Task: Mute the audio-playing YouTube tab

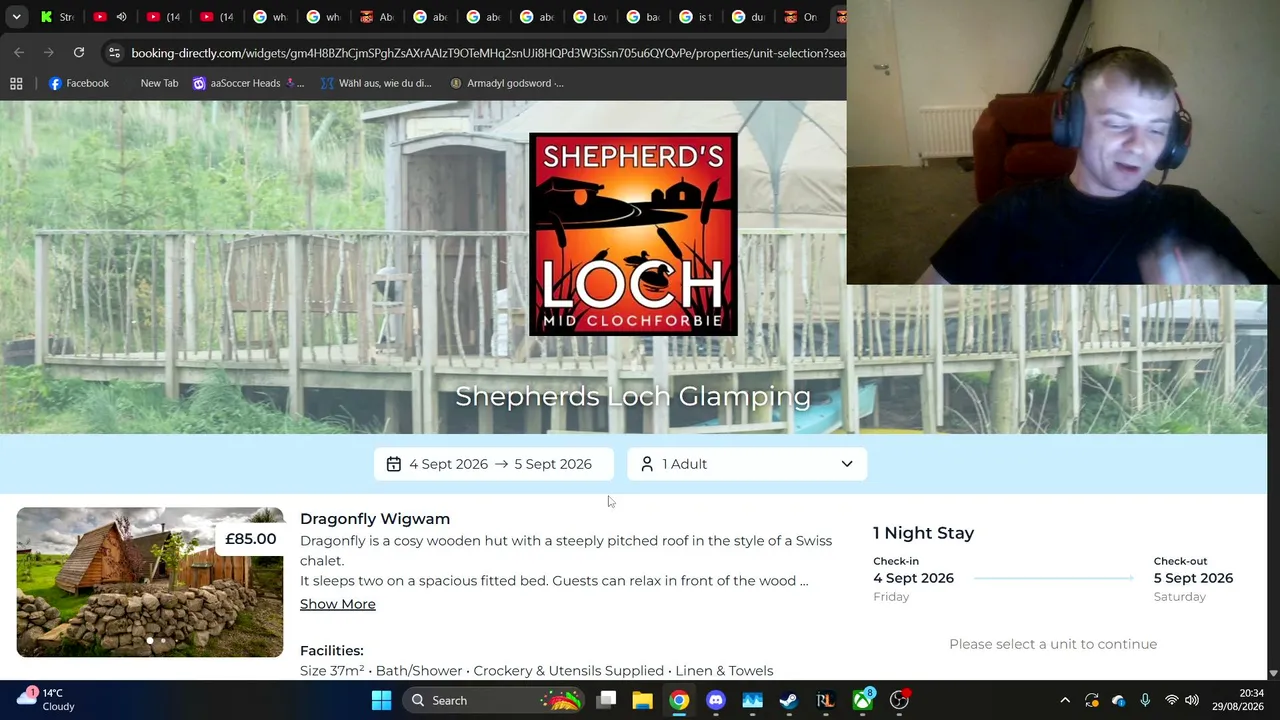Action: [122, 17]
